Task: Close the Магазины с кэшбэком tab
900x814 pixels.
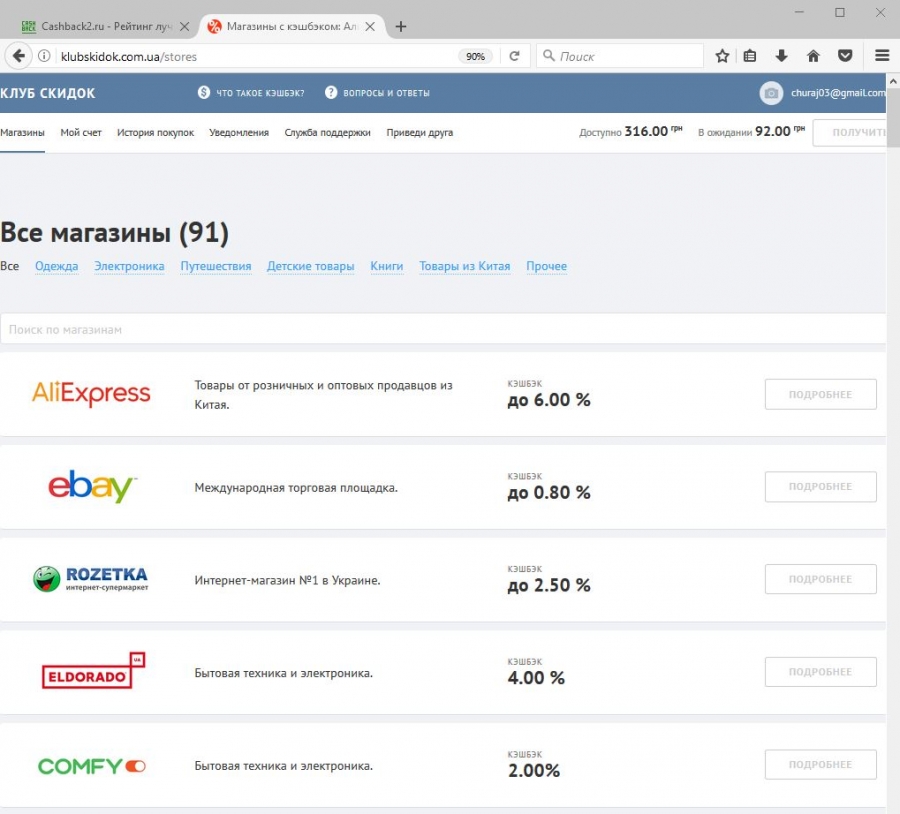Action: pyautogui.click(x=370, y=26)
